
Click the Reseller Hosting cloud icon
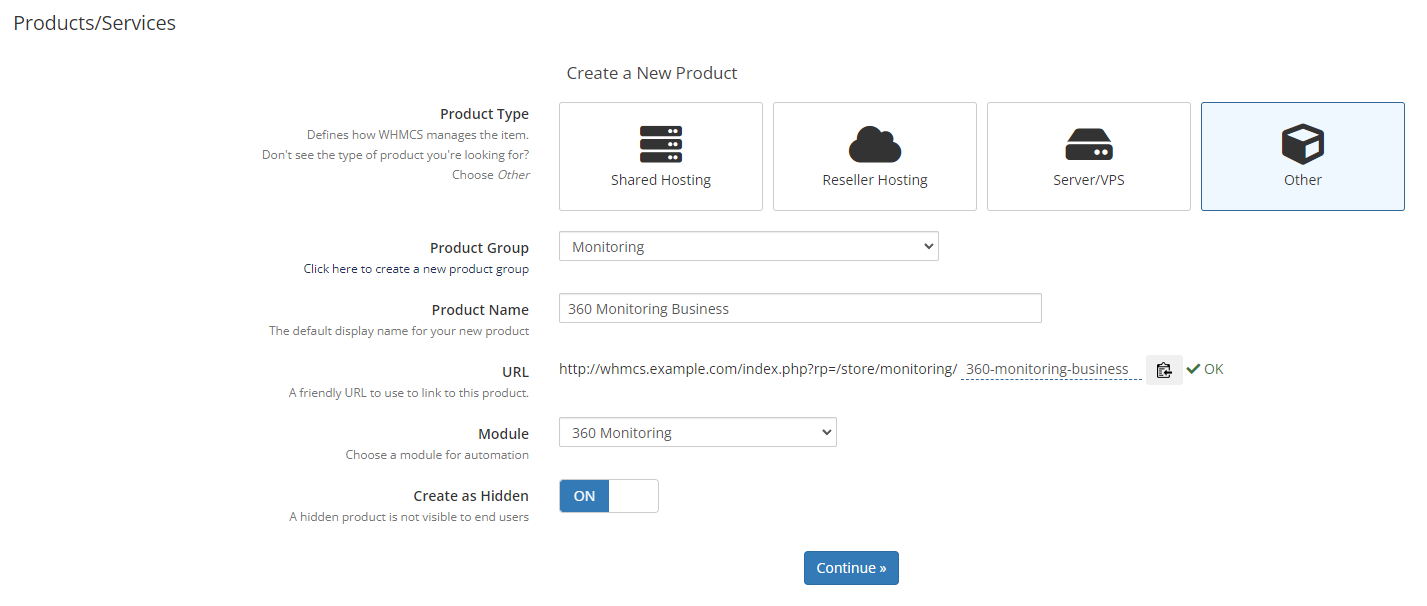(875, 144)
